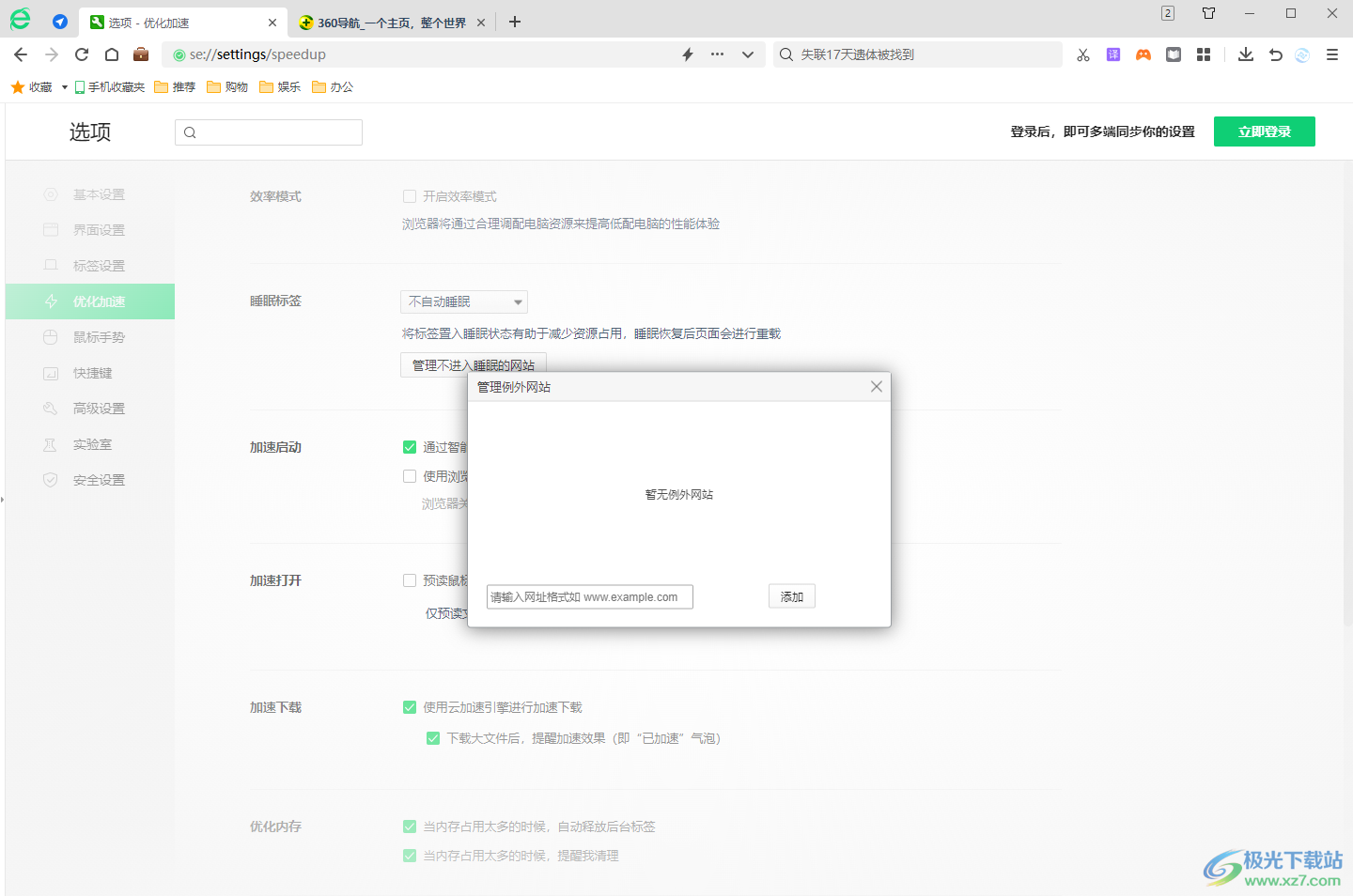Image resolution: width=1353 pixels, height=896 pixels.
Task: Go back to the previous page
Action: [21, 54]
